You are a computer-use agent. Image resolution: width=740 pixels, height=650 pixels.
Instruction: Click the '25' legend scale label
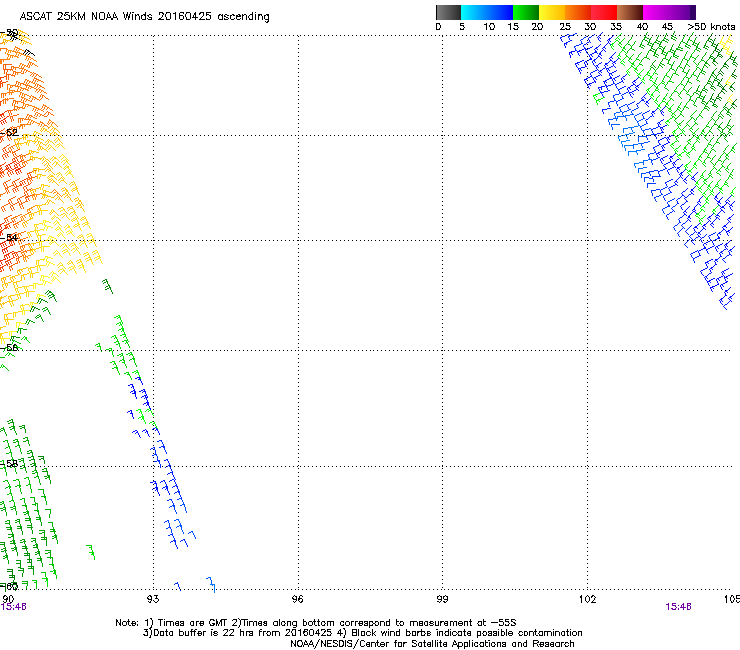pos(565,27)
